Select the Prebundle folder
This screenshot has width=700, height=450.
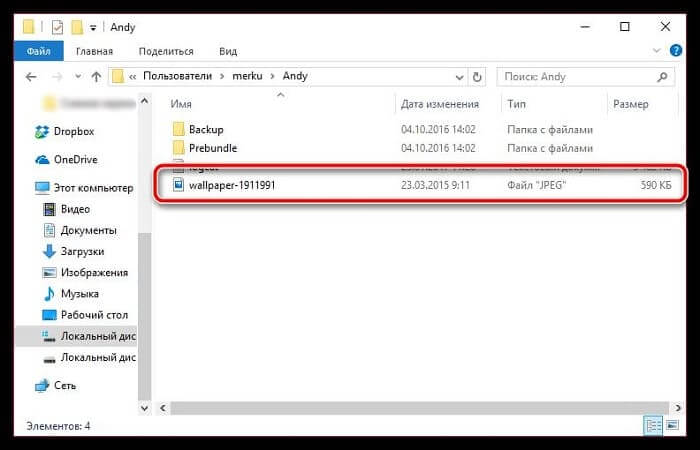point(213,148)
